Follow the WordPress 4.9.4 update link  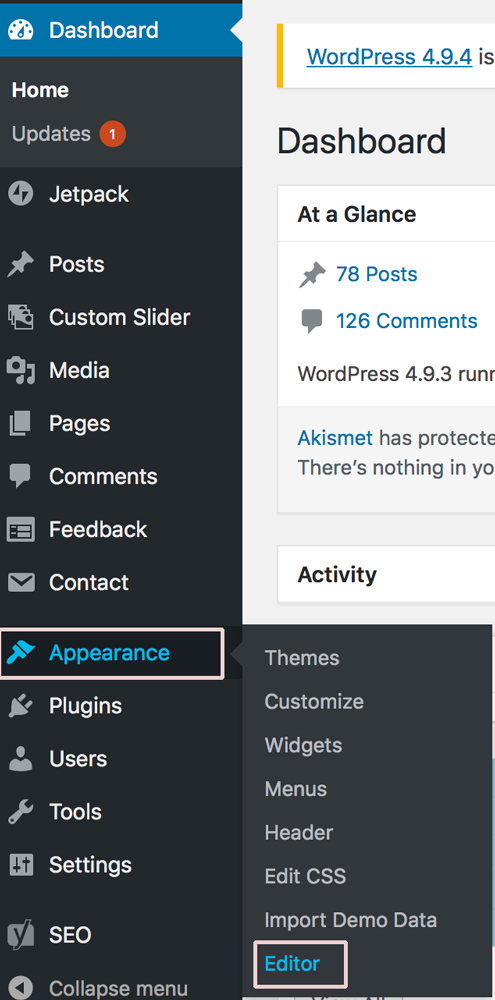click(389, 57)
